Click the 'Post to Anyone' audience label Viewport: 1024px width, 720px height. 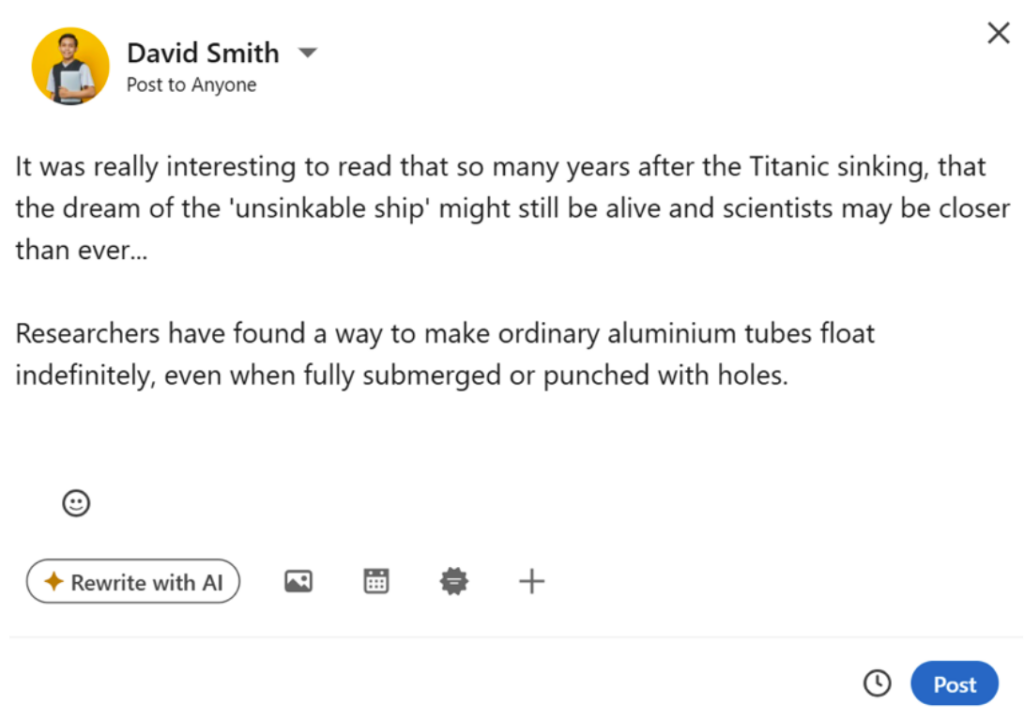click(x=191, y=85)
